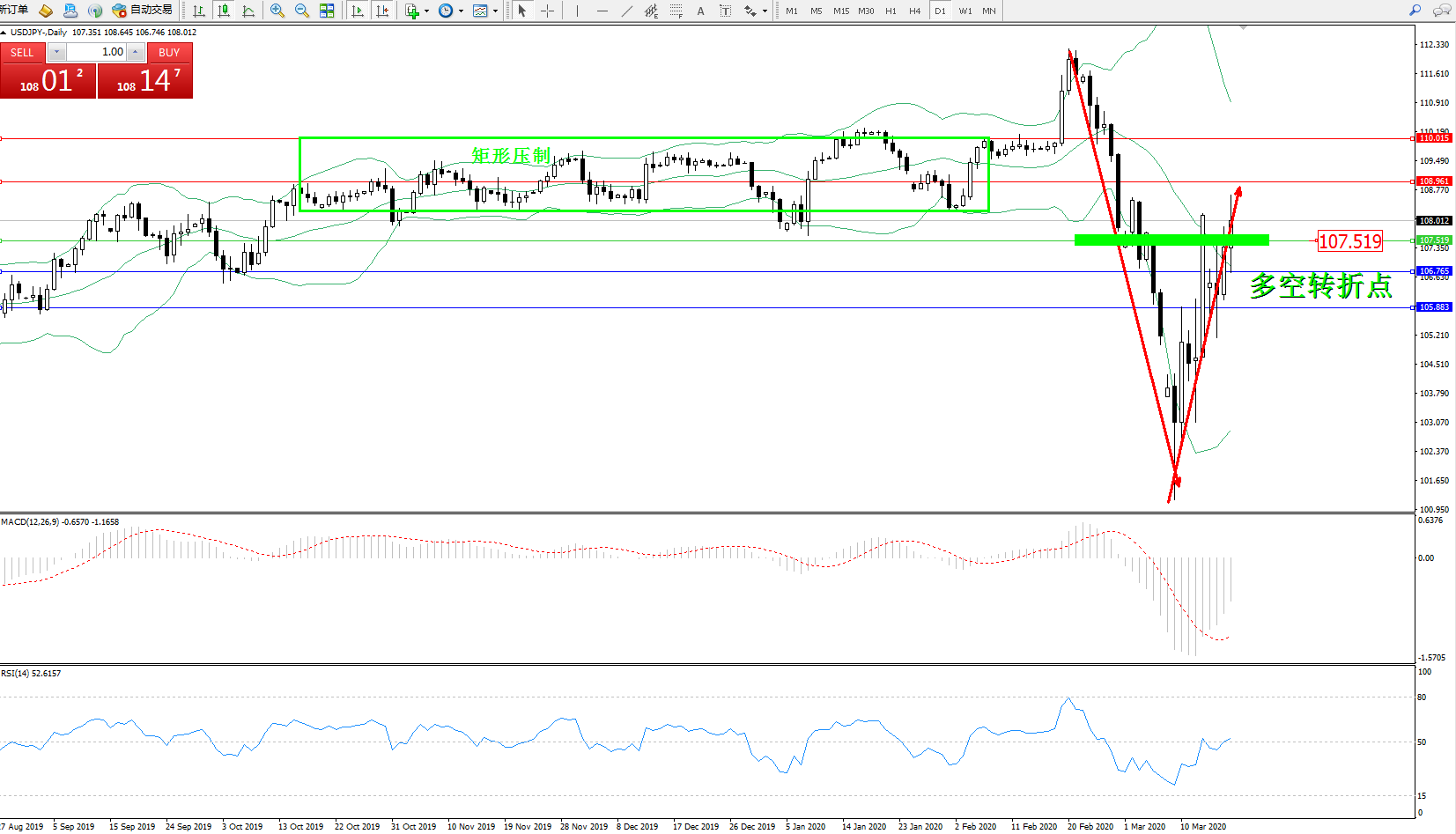Switch to the W1 timeframe
1456x834 pixels.
[x=965, y=11]
